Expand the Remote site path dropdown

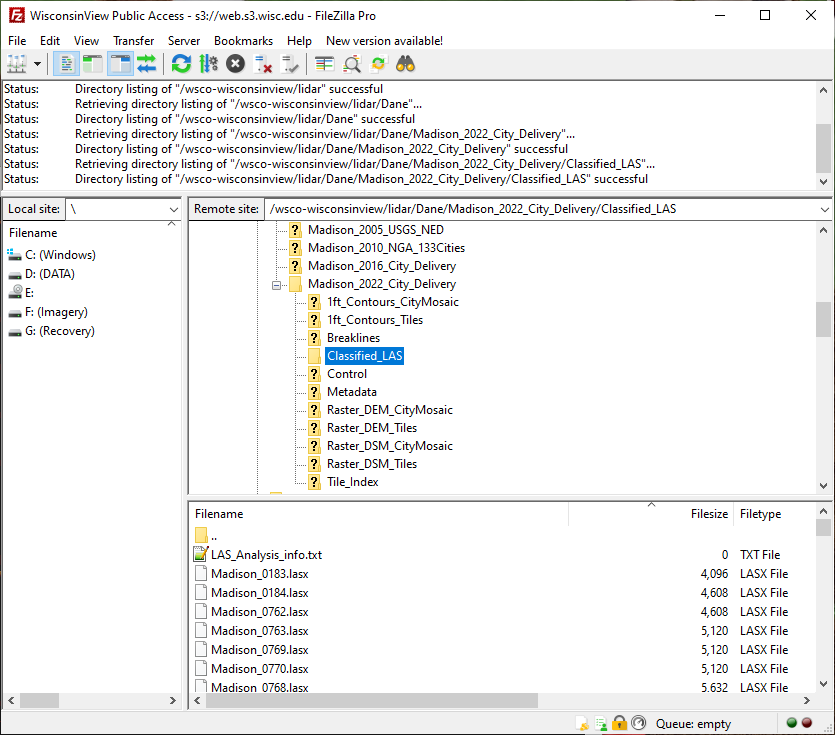(824, 209)
